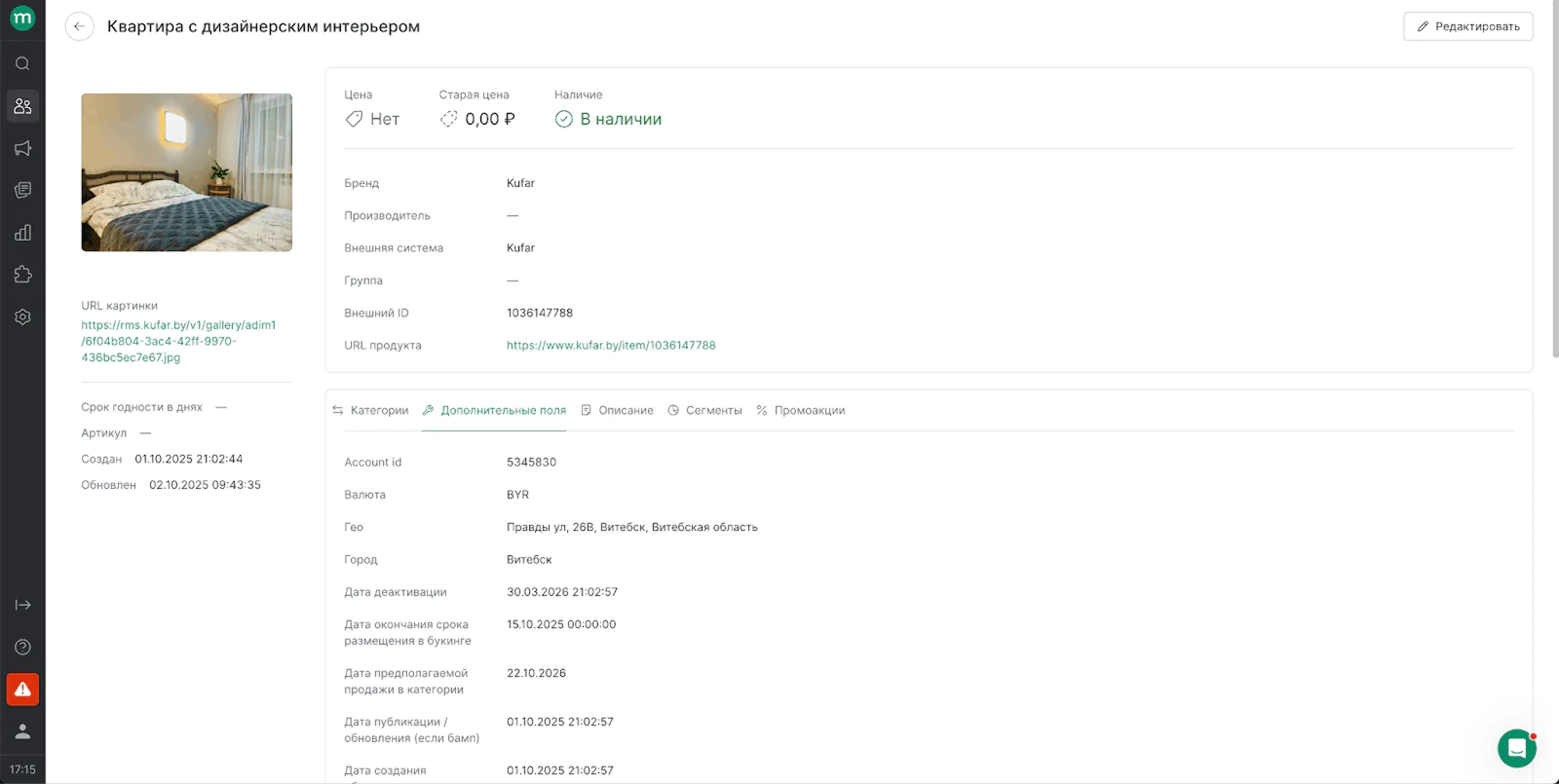Viewport: 1559px width, 784px height.
Task: Open the image URL link
Action: [178, 342]
